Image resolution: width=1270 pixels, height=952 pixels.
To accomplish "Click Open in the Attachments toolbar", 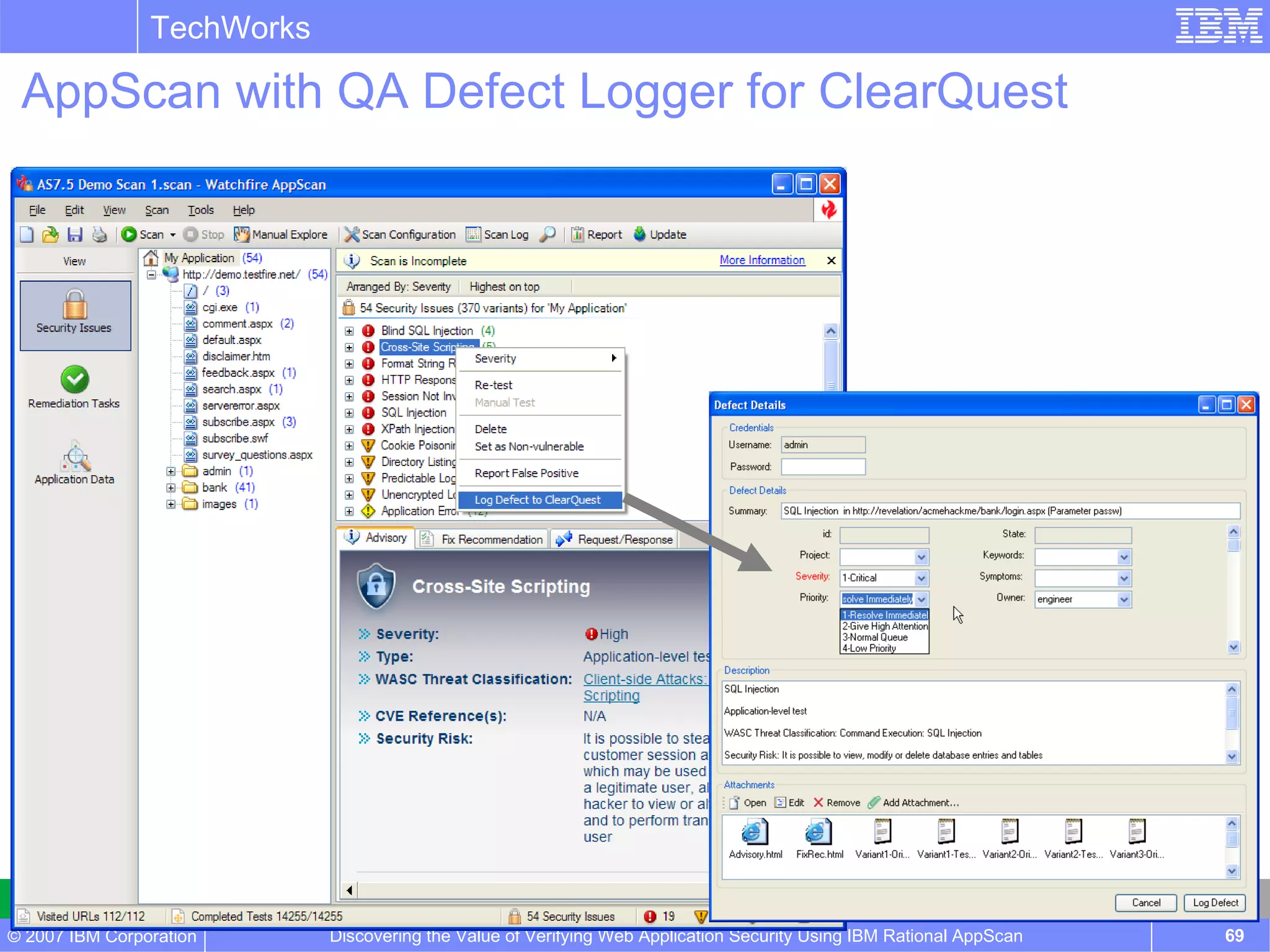I will click(x=747, y=803).
